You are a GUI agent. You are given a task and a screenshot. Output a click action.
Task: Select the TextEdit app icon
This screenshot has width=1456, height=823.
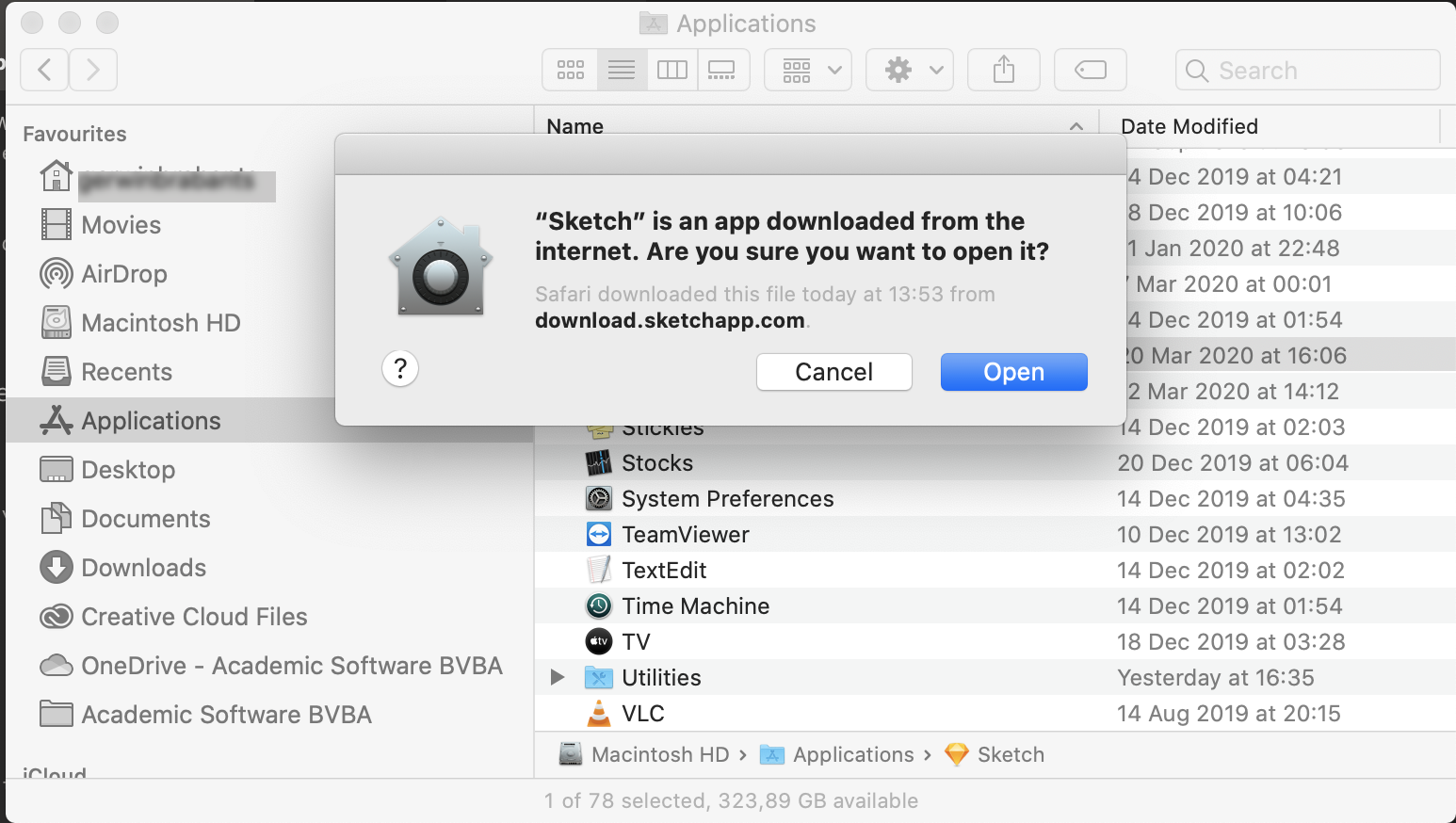click(x=599, y=571)
